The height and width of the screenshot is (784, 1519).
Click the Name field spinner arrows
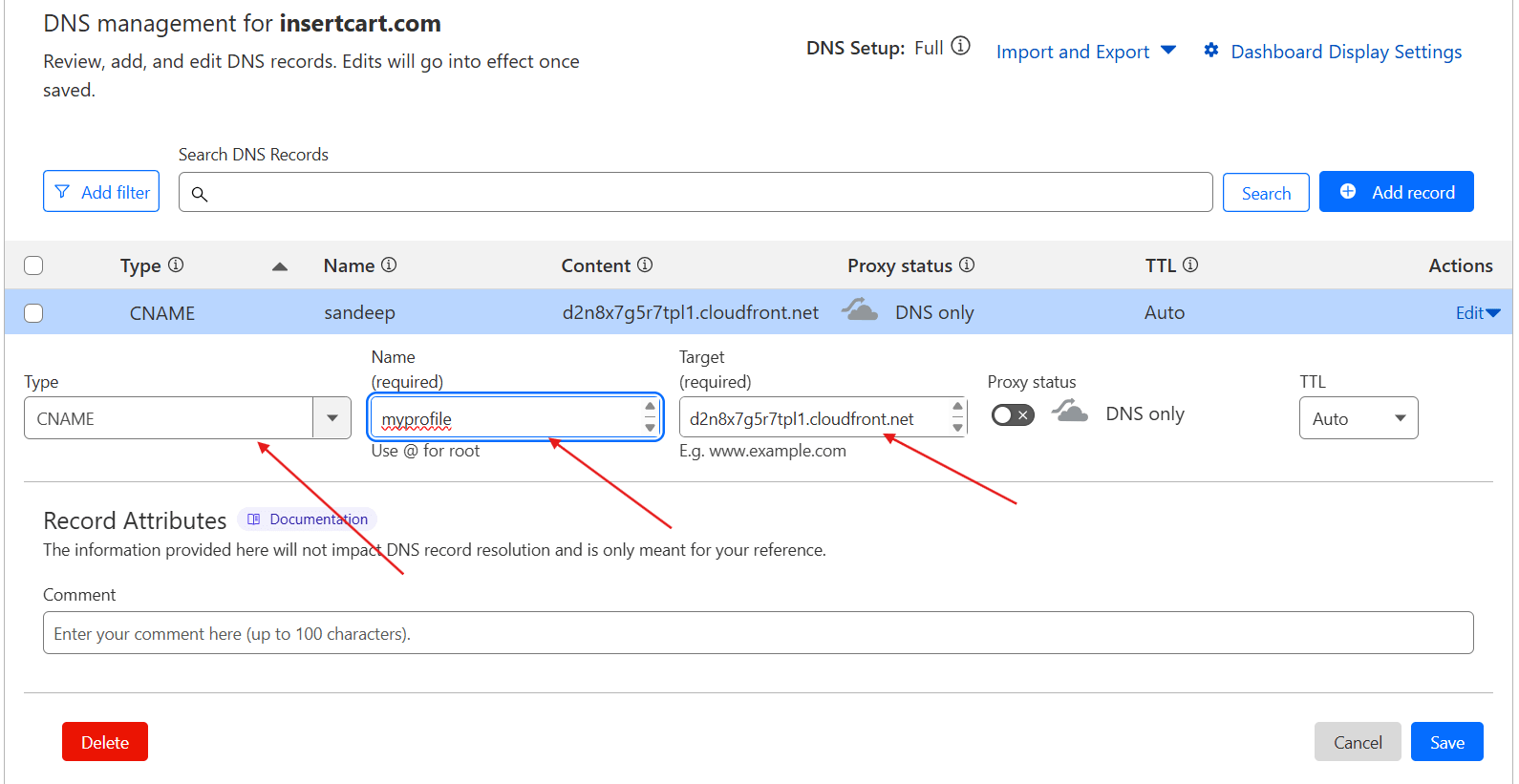coord(650,416)
